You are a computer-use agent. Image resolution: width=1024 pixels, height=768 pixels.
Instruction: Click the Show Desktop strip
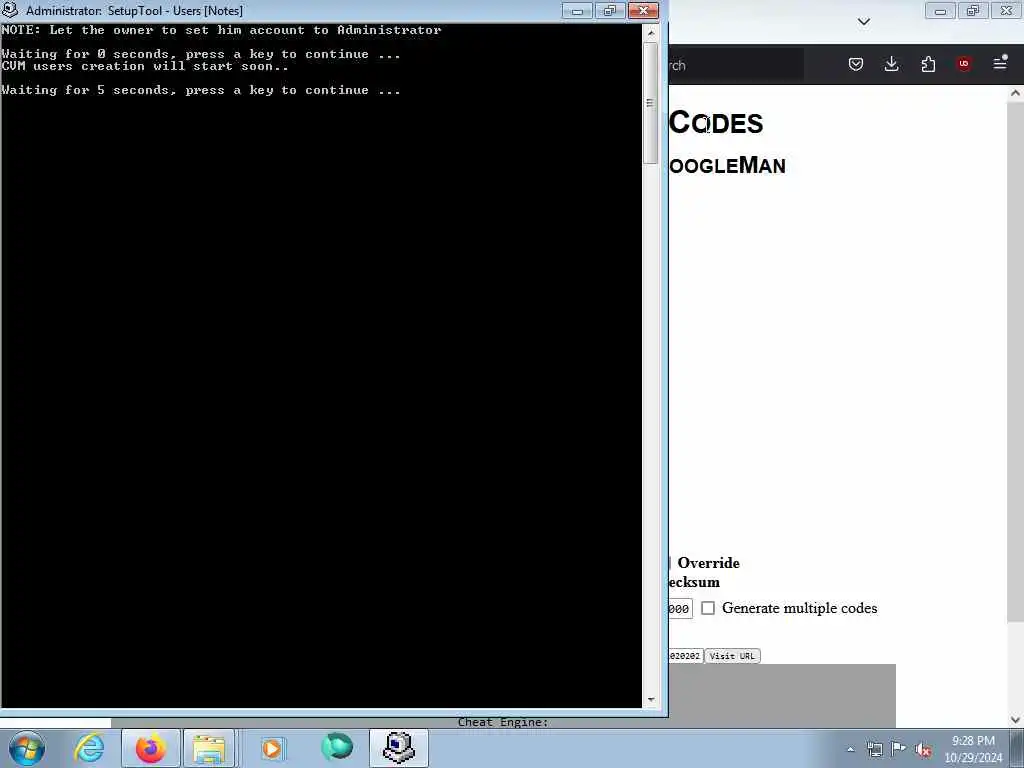[1017, 748]
